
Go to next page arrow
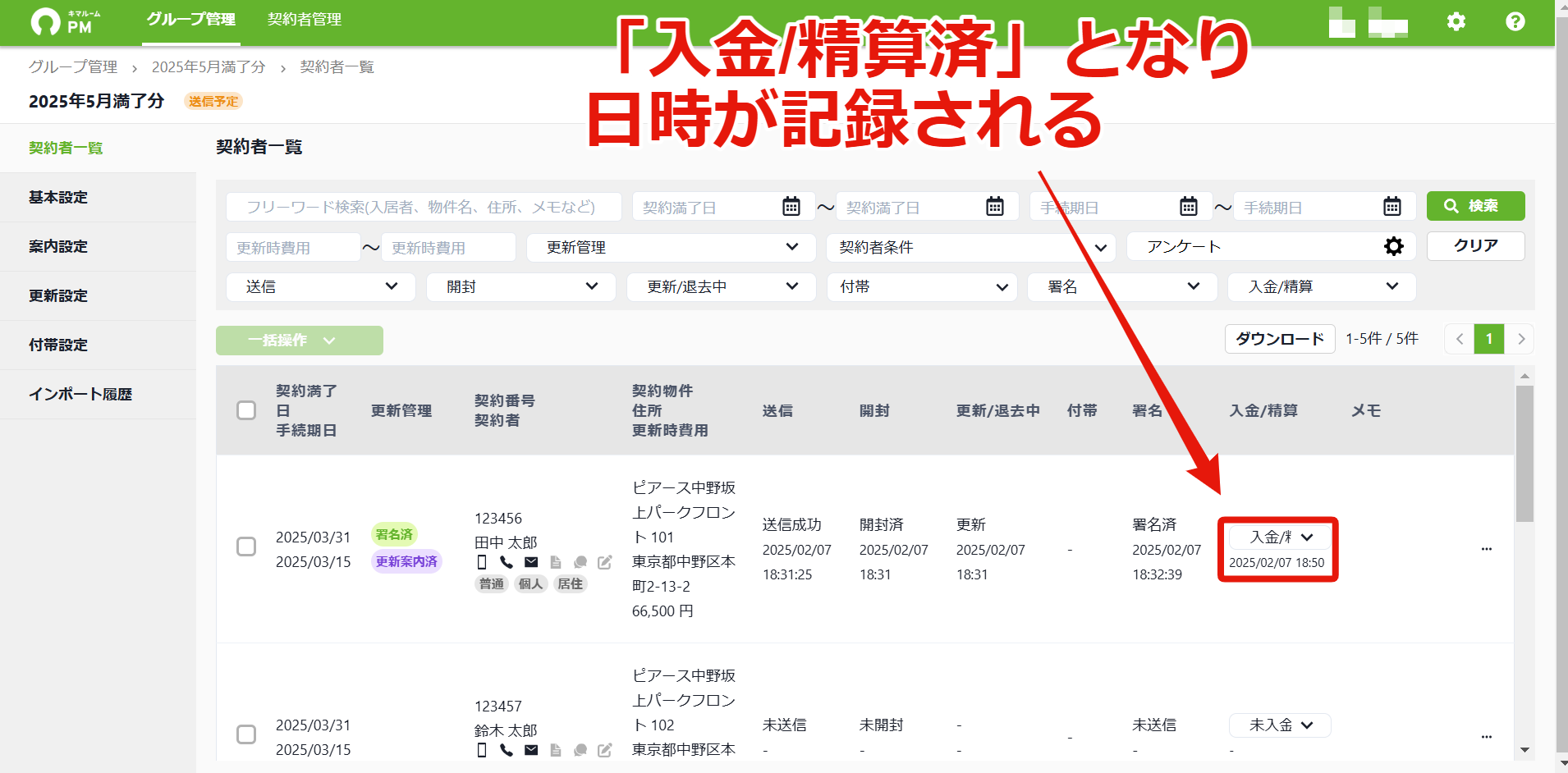click(1520, 339)
